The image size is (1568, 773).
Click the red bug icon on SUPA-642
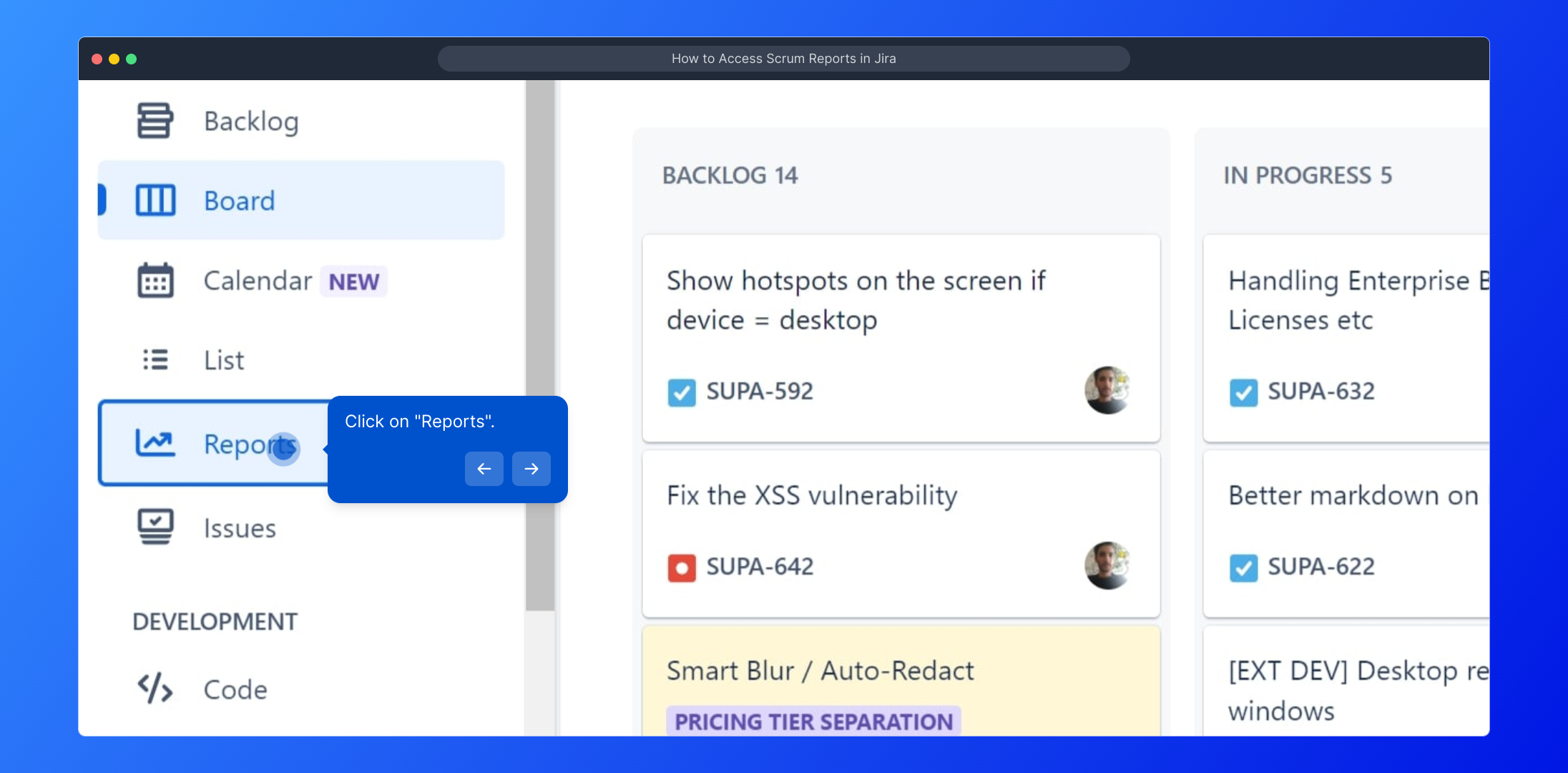coord(681,568)
